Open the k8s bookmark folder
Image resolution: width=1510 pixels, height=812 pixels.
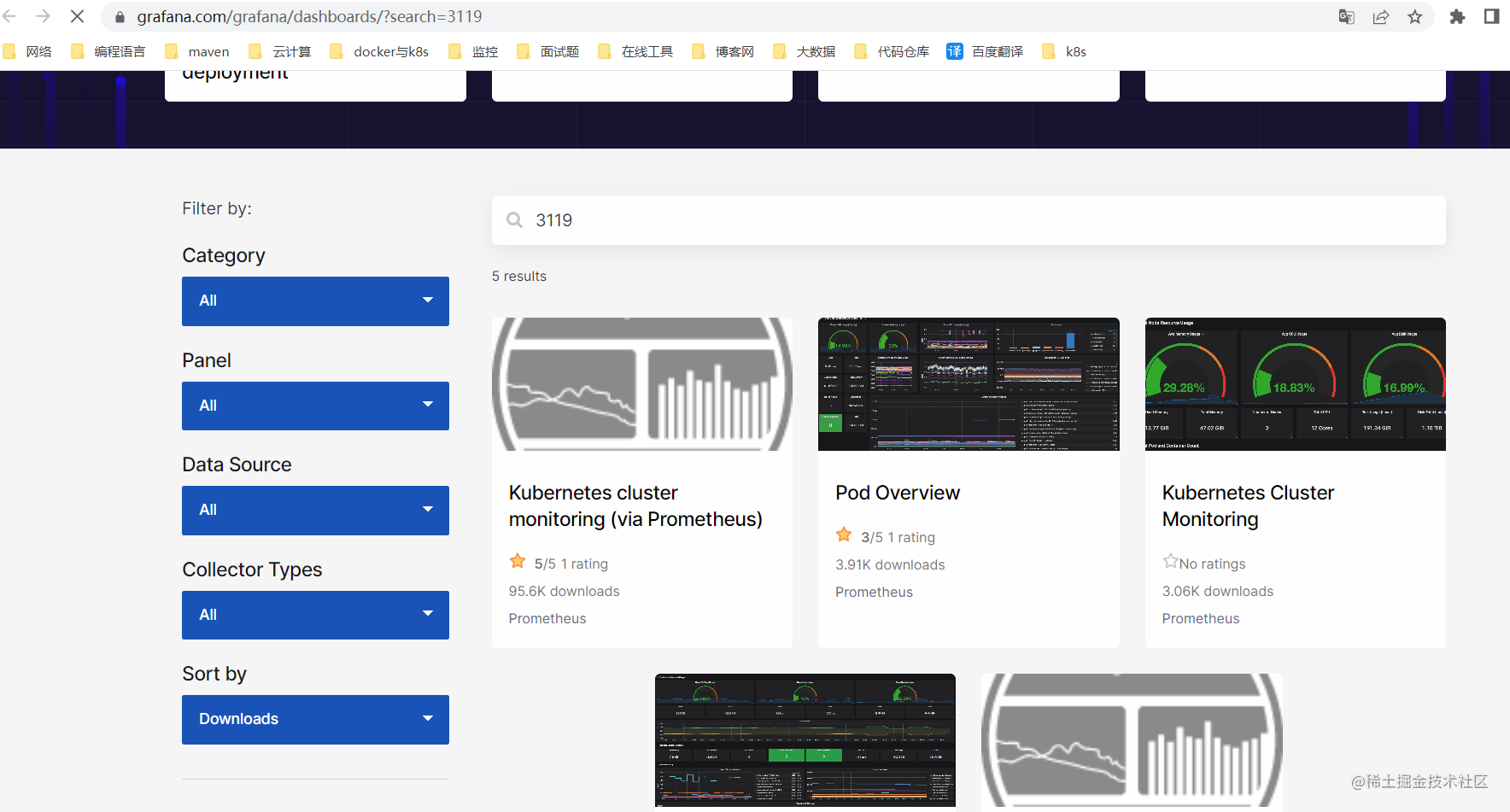pyautogui.click(x=1064, y=52)
